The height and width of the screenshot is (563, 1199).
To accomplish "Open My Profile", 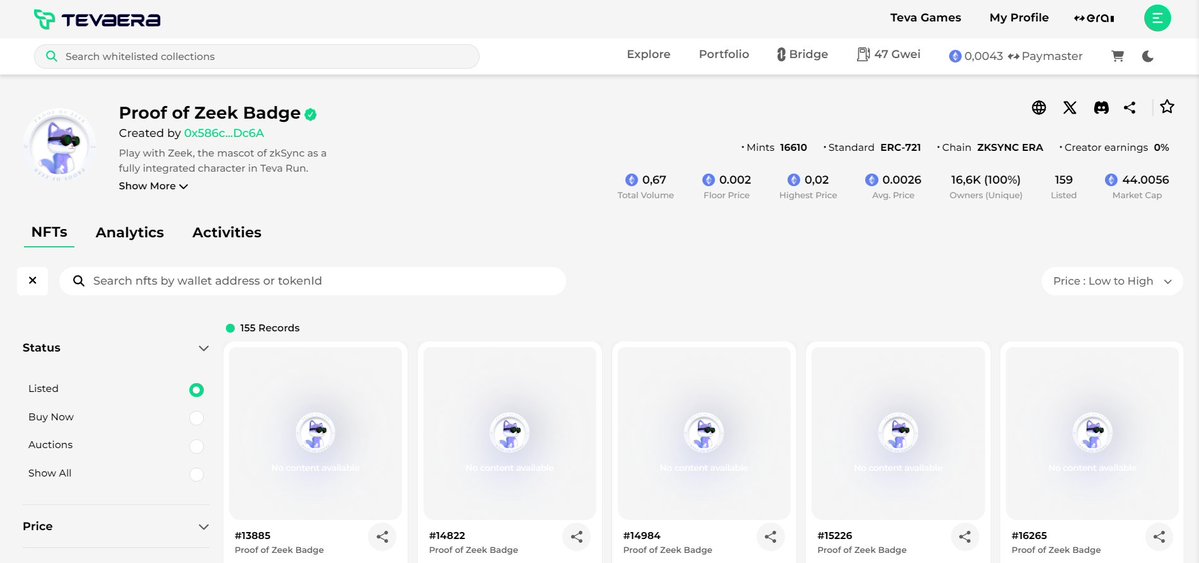I will (x=1019, y=18).
